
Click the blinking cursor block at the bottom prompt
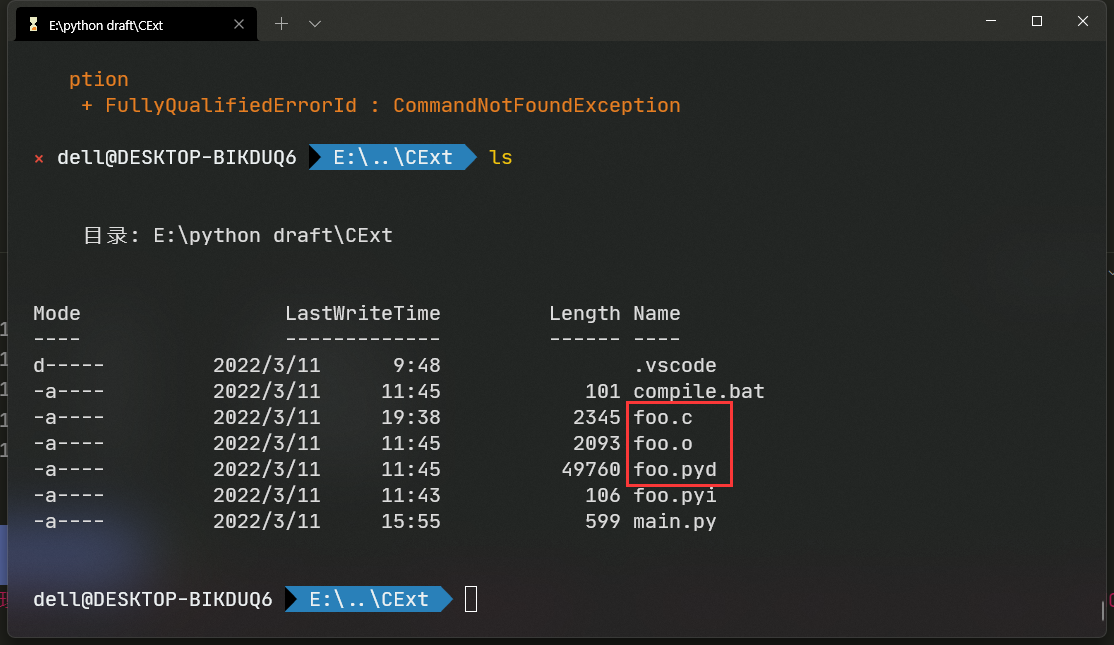point(470,598)
